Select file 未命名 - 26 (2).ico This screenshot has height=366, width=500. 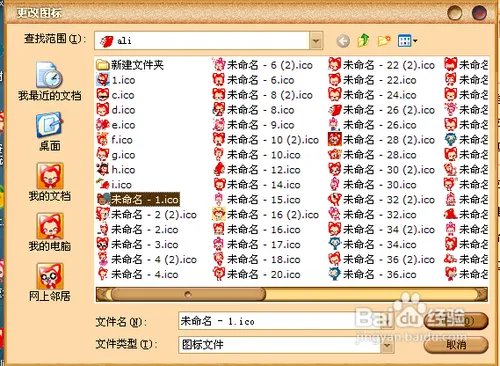click(x=382, y=110)
